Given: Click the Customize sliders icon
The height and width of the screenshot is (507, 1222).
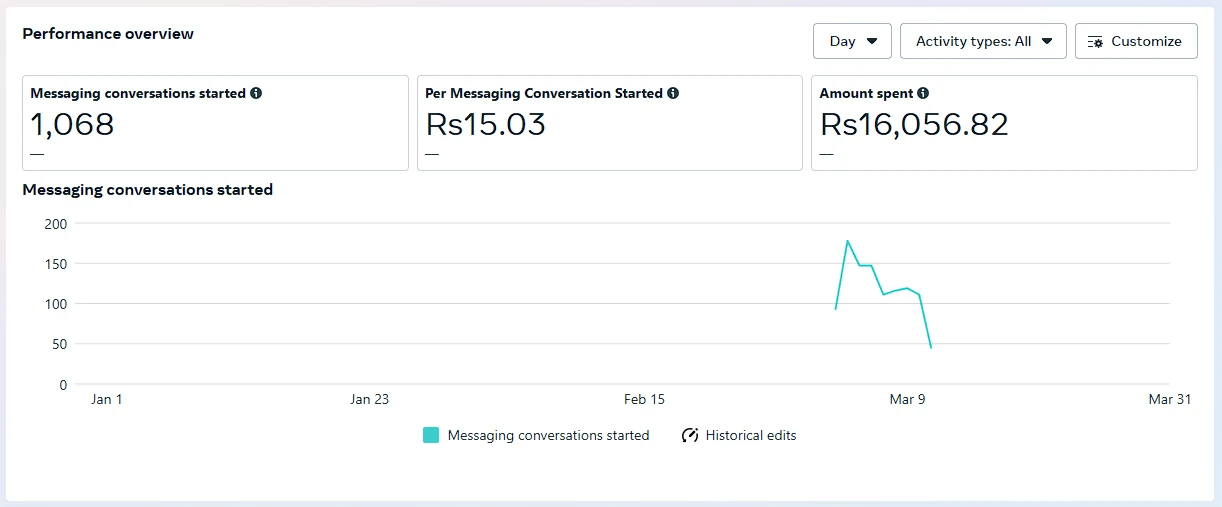Looking at the screenshot, I should 1095,41.
